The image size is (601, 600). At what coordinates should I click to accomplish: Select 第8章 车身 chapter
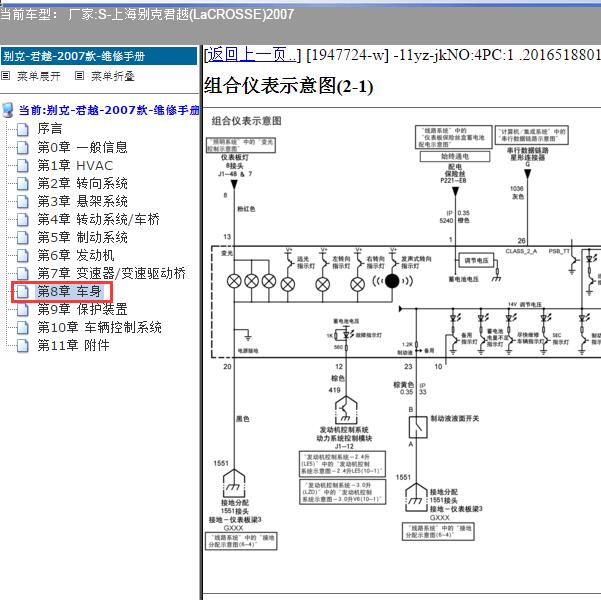pyautogui.click(x=69, y=291)
